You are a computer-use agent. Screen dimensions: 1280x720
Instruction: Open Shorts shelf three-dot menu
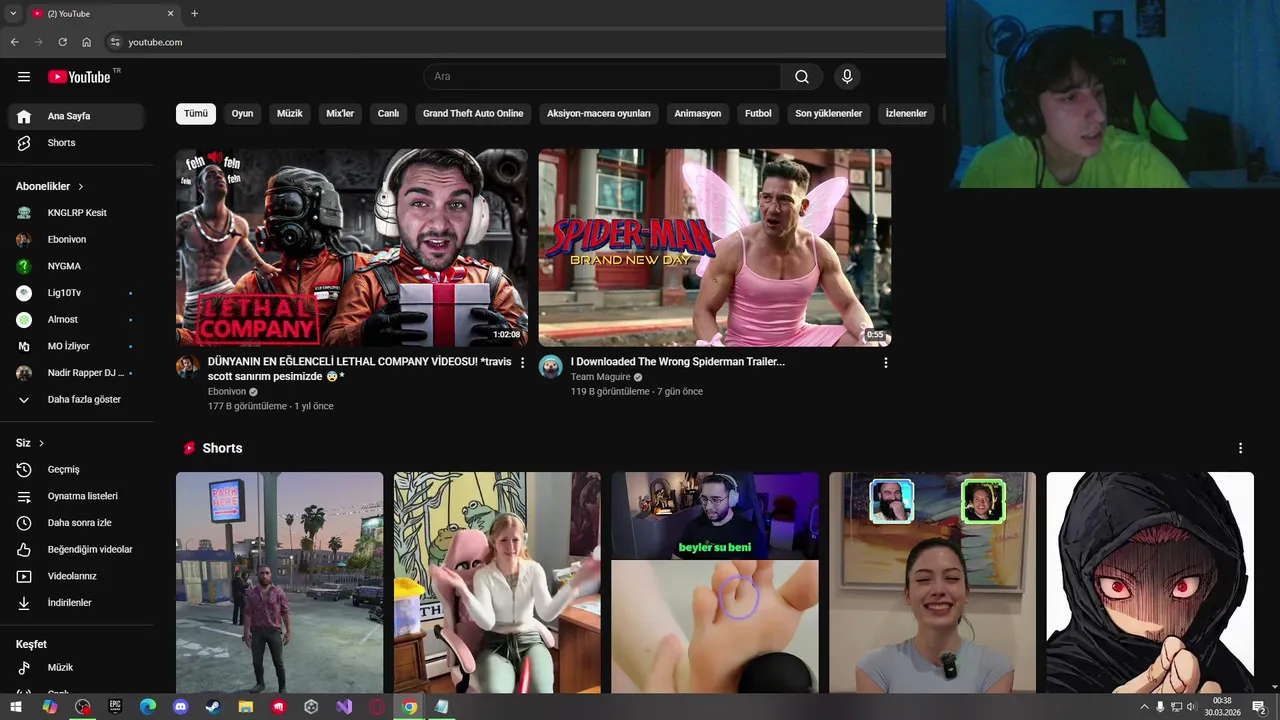pyautogui.click(x=1240, y=449)
